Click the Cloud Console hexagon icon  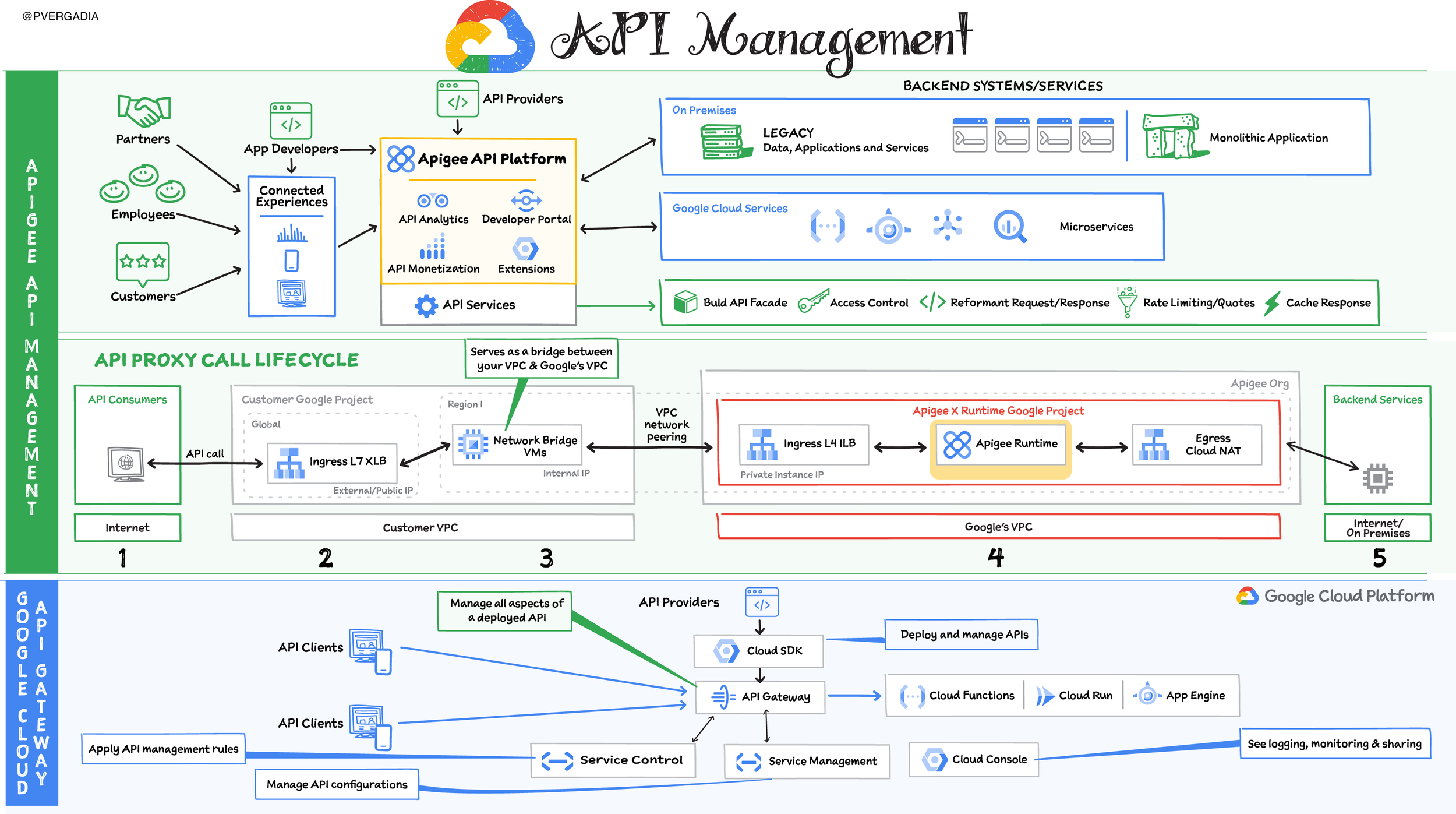pyautogui.click(x=935, y=760)
